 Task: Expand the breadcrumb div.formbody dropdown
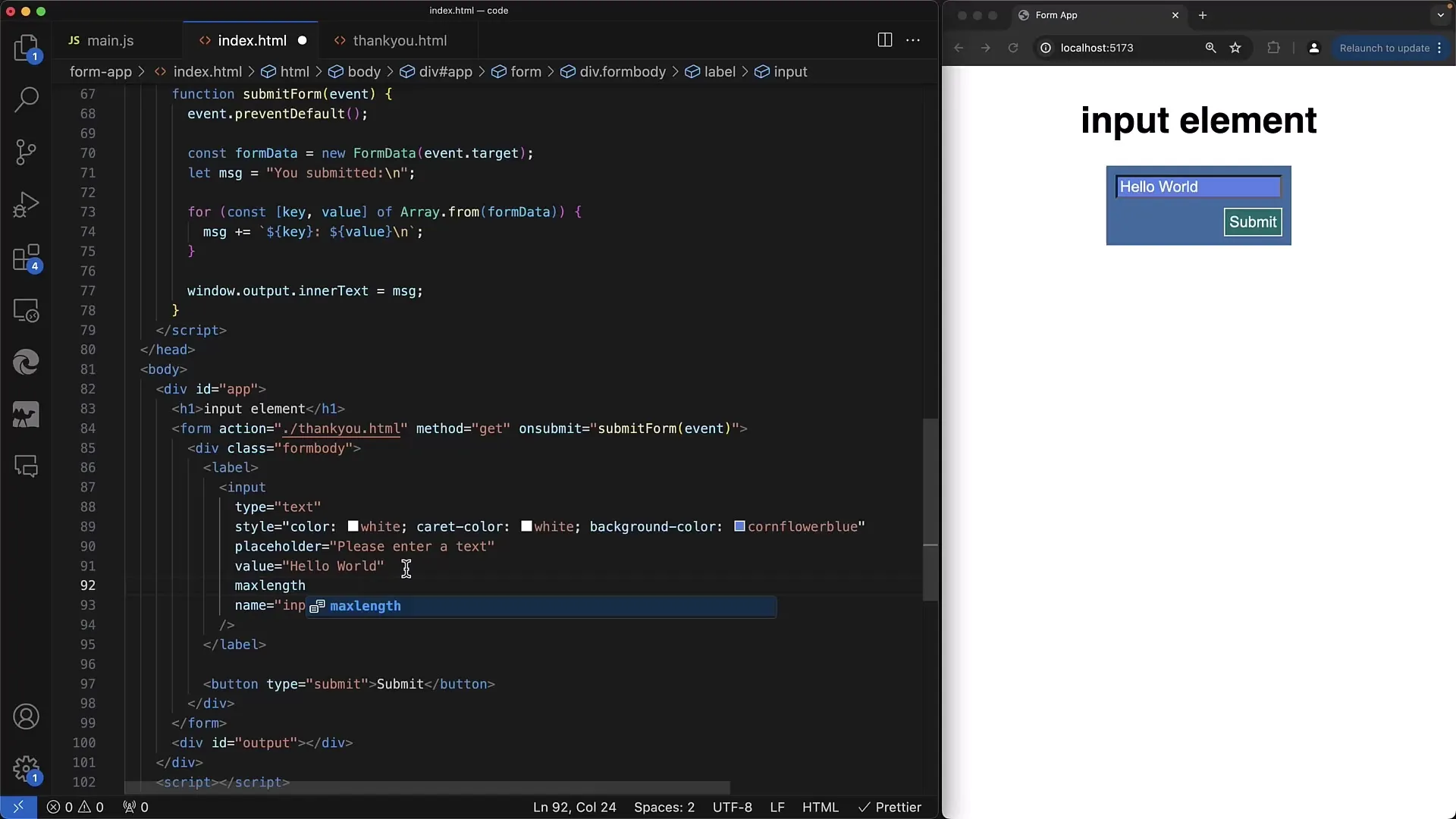tap(623, 71)
